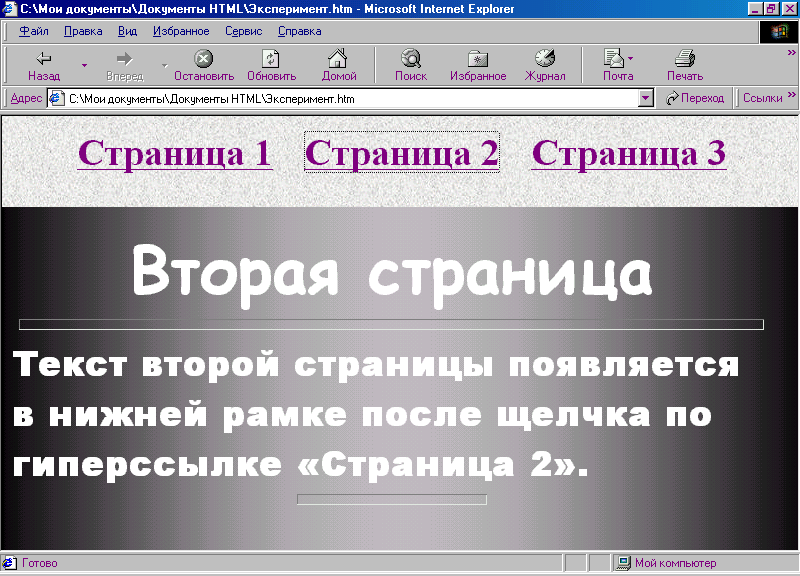This screenshot has height=576, width=800.
Task: Open the Правка menu
Action: [83, 31]
